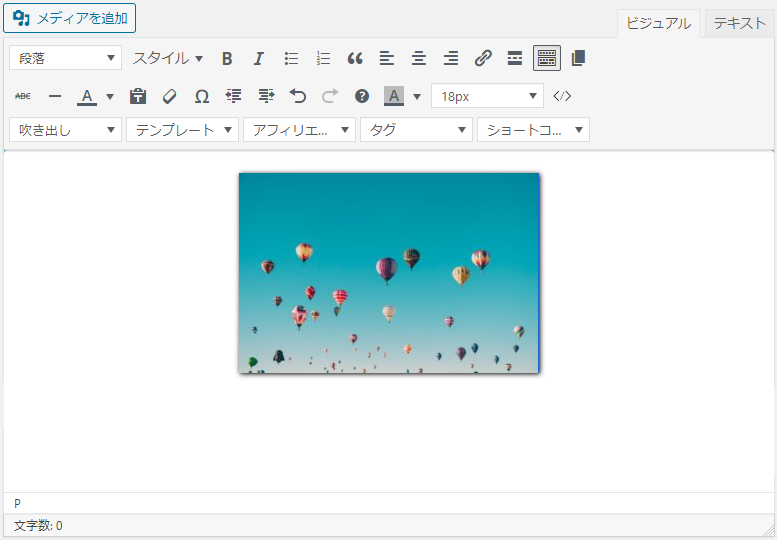The width and height of the screenshot is (777, 540).
Task: Undo the last action
Action: [x=297, y=97]
